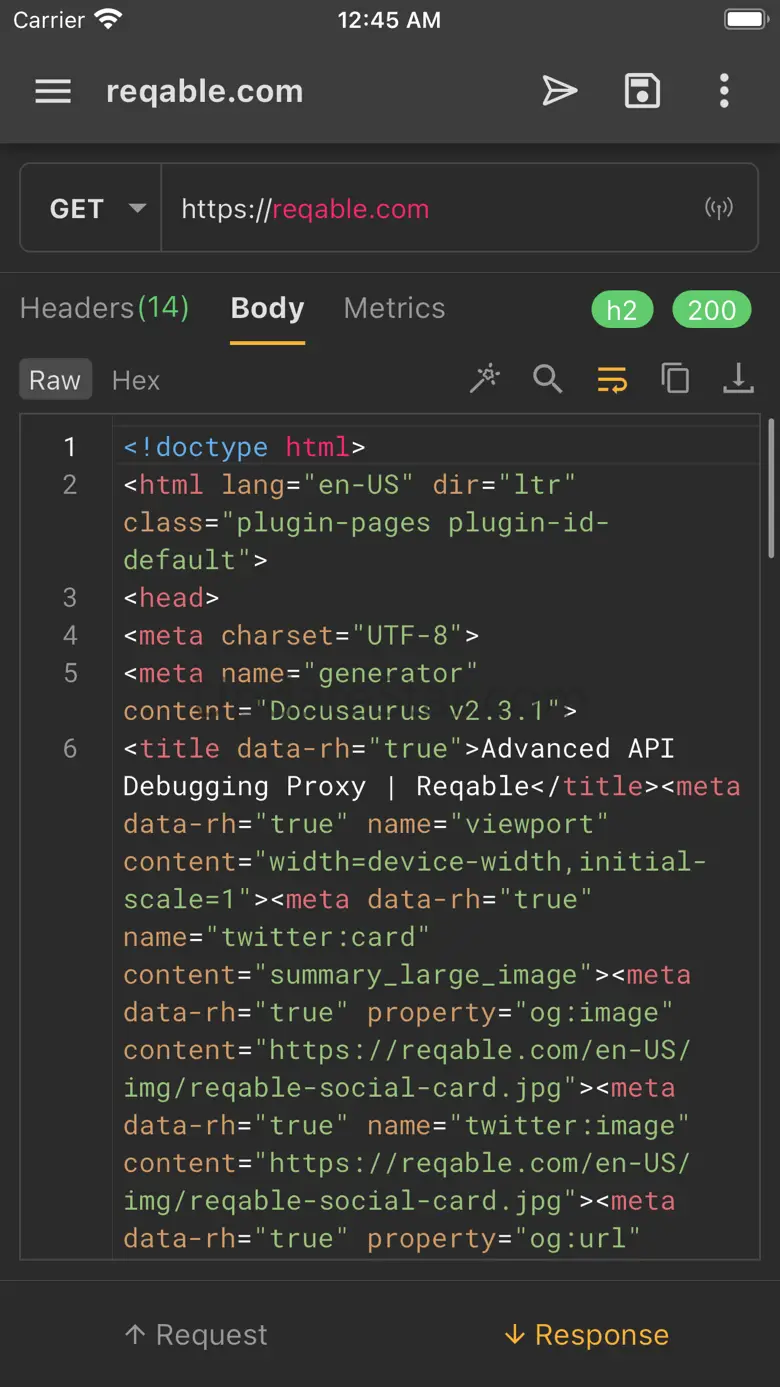Copy the response body to clipboard
Viewport: 780px width, 1387px height.
click(x=675, y=380)
